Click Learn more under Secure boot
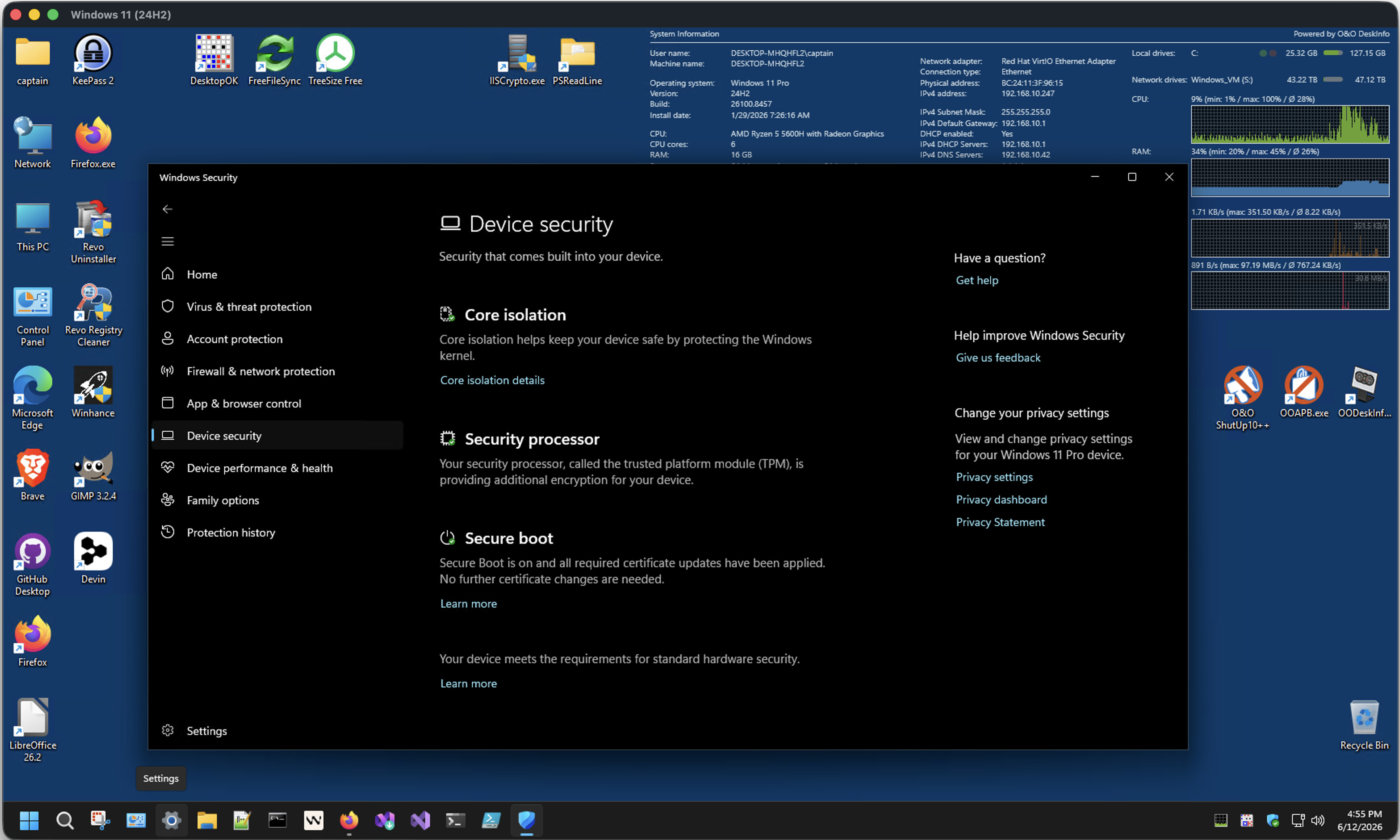The width and height of the screenshot is (1400, 840). [x=468, y=604]
